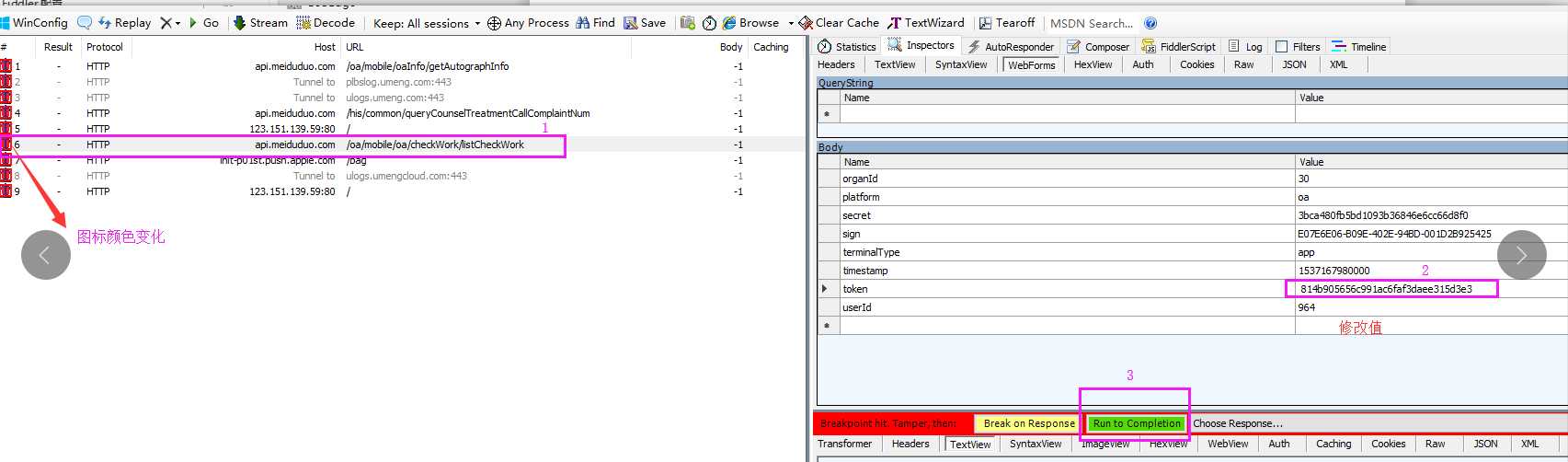Launch Browse with the IE icon
The height and width of the screenshot is (462, 1568).
pos(750,22)
